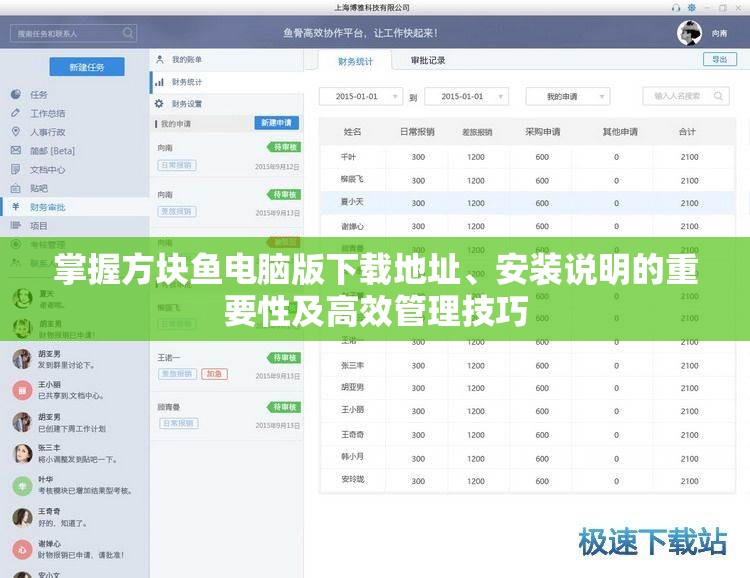Click the 日常报销 column header
750x578 pixels.
tap(417, 132)
